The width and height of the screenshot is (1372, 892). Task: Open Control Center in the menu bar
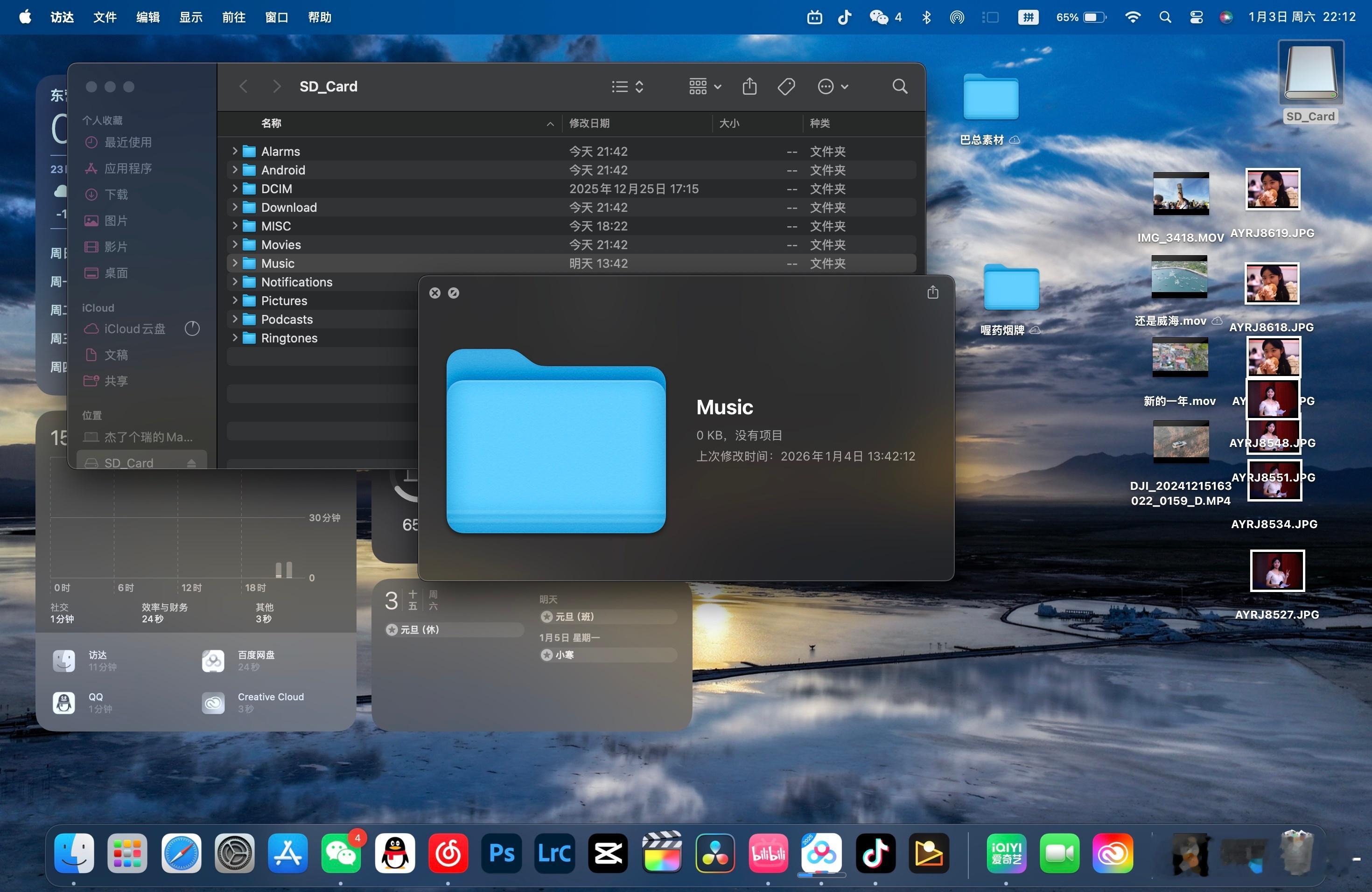pyautogui.click(x=1196, y=17)
